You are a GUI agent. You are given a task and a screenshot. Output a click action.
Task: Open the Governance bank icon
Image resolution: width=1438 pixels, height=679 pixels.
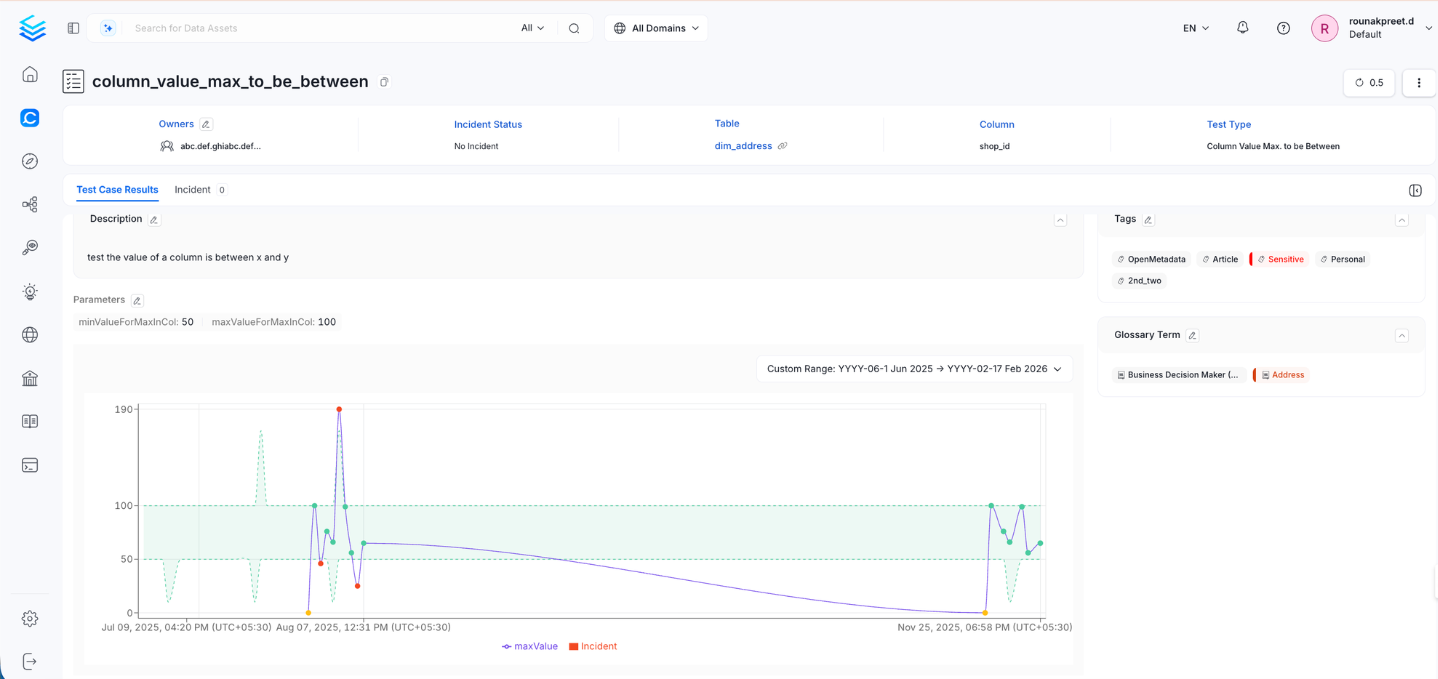(x=30, y=378)
